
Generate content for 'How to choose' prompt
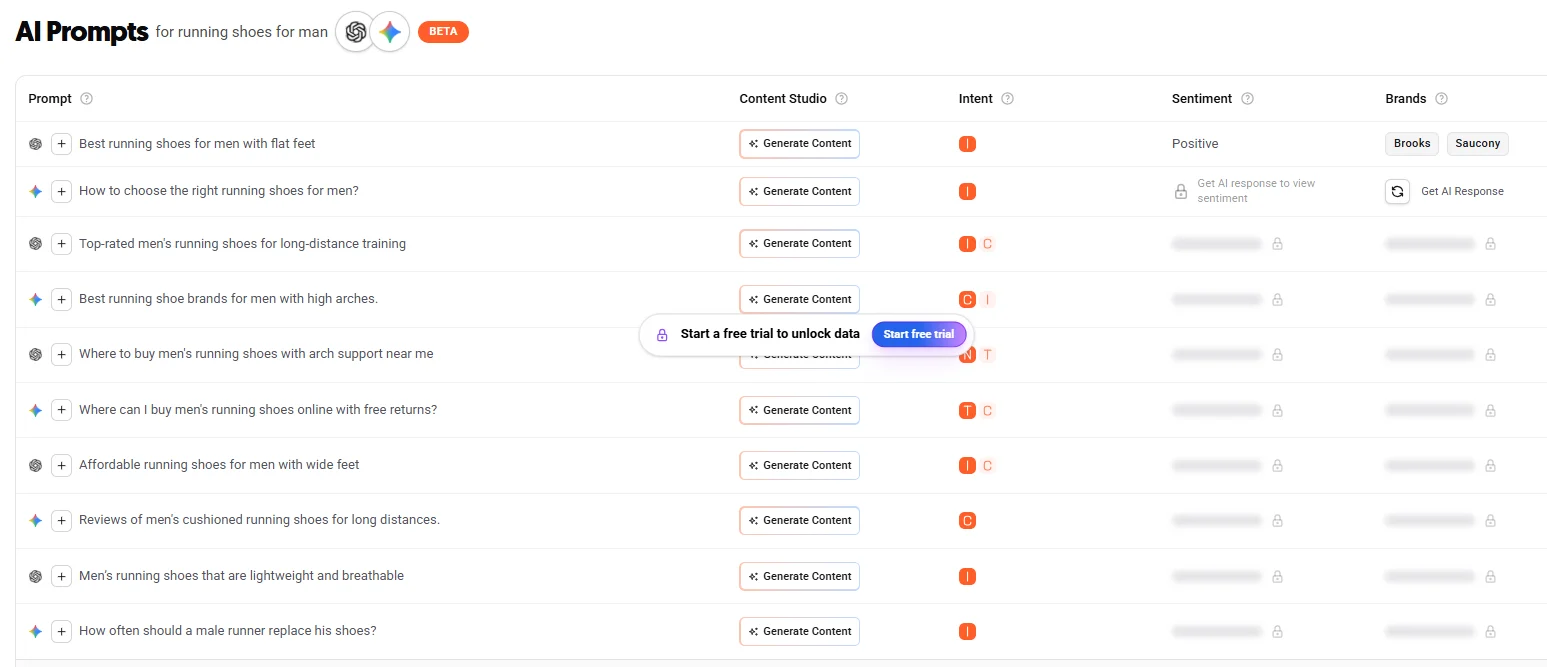click(x=799, y=191)
